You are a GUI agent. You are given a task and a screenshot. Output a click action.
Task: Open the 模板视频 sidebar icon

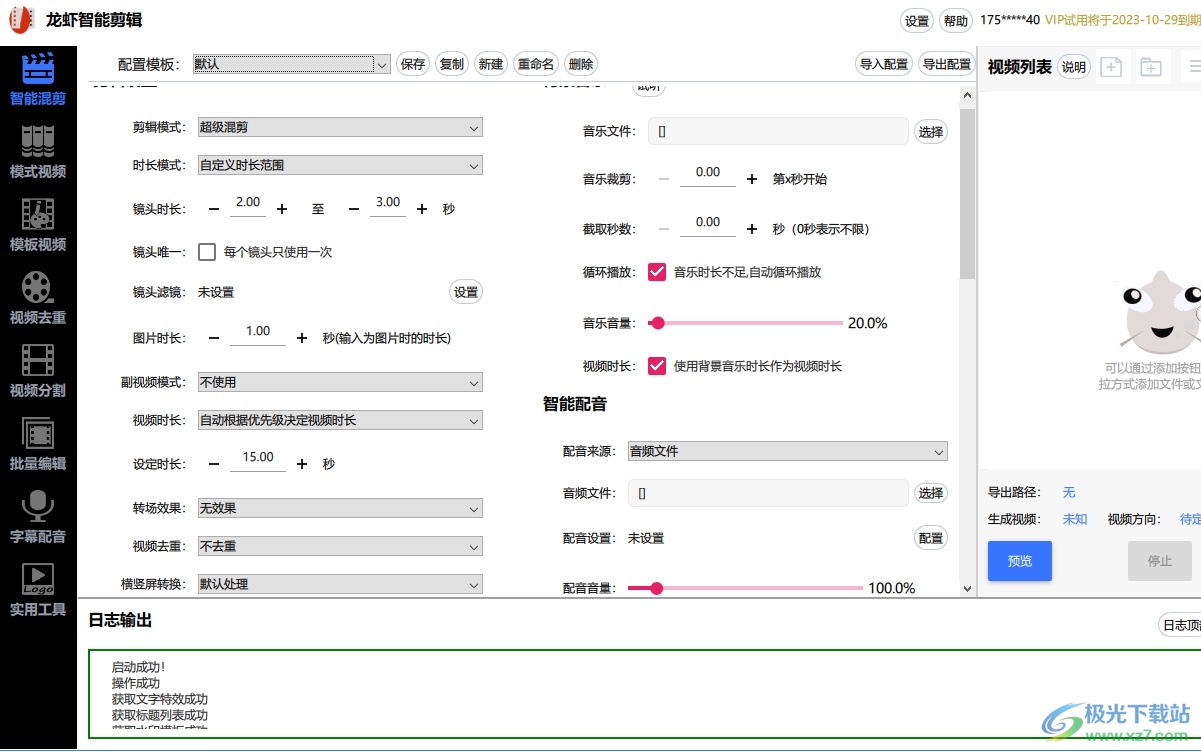[38, 215]
